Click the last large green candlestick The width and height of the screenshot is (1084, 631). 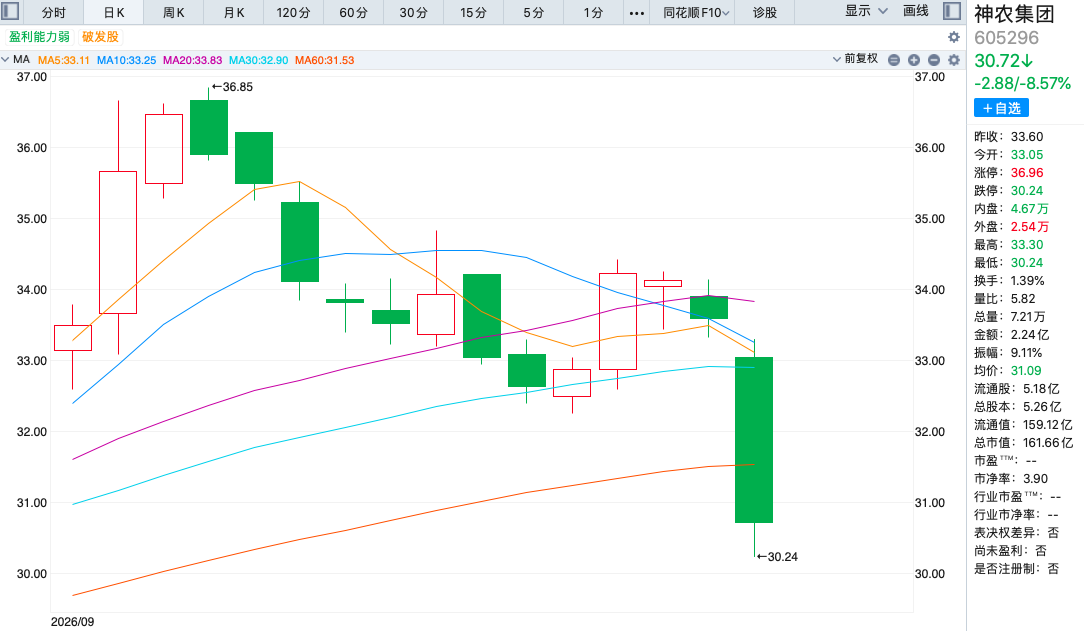[x=754, y=440]
